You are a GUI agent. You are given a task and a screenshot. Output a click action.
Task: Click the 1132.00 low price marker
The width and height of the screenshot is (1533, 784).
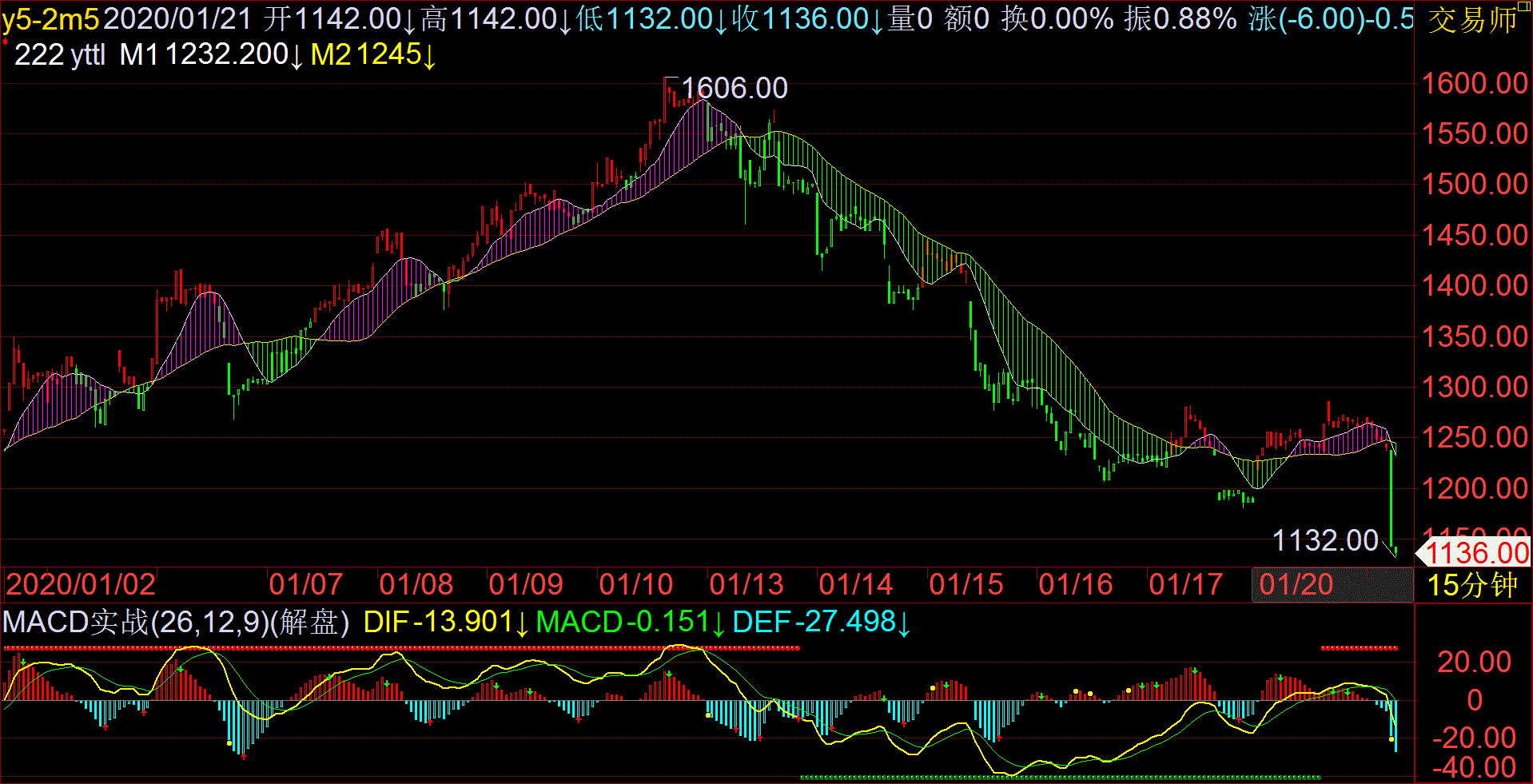click(x=1325, y=540)
